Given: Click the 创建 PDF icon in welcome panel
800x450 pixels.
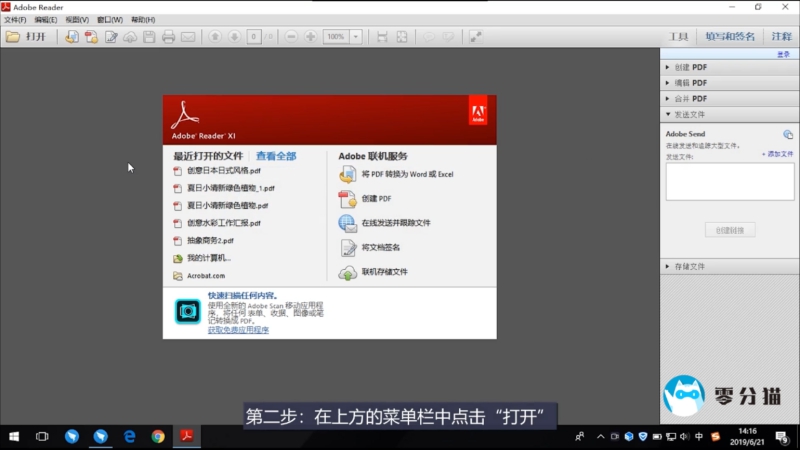Looking at the screenshot, I should (x=348, y=199).
